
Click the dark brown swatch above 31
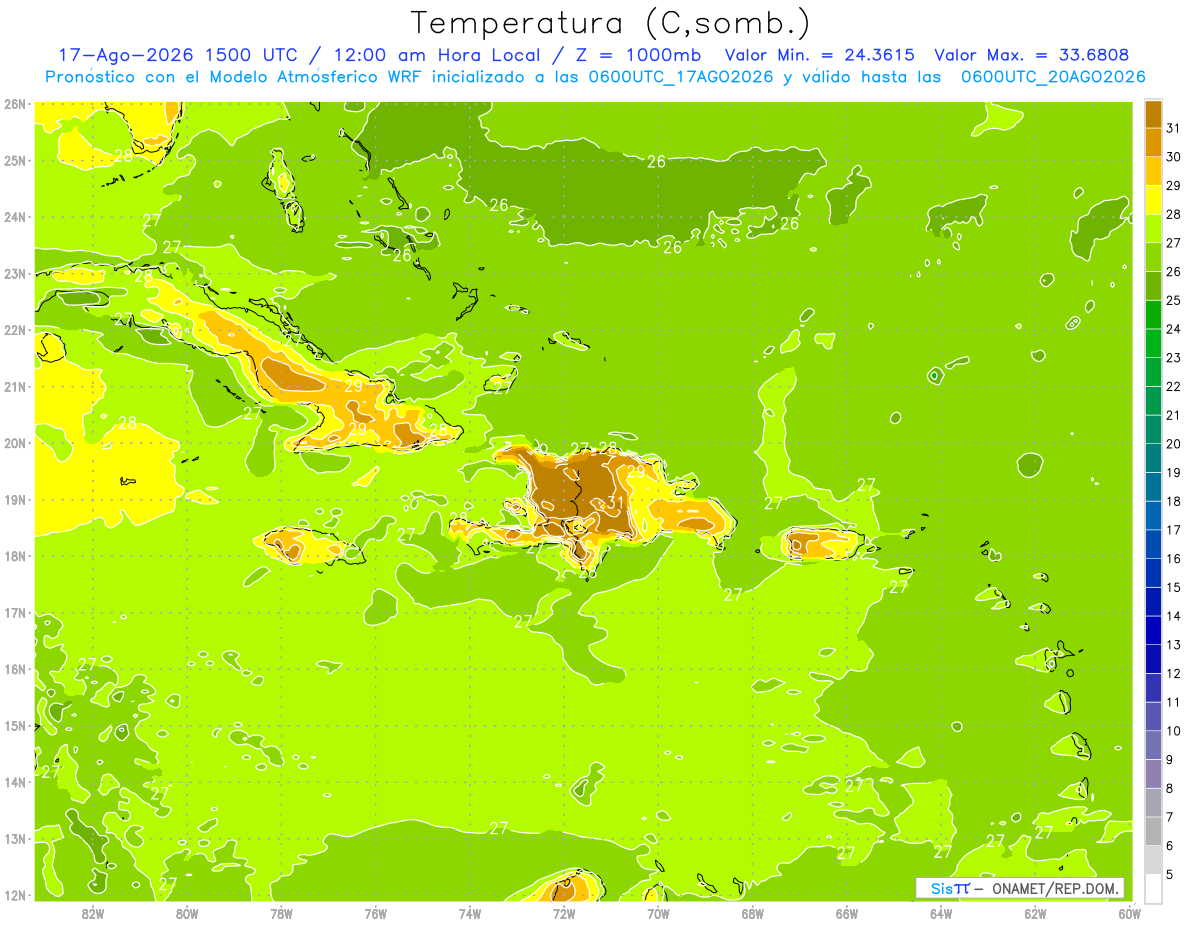click(1153, 114)
